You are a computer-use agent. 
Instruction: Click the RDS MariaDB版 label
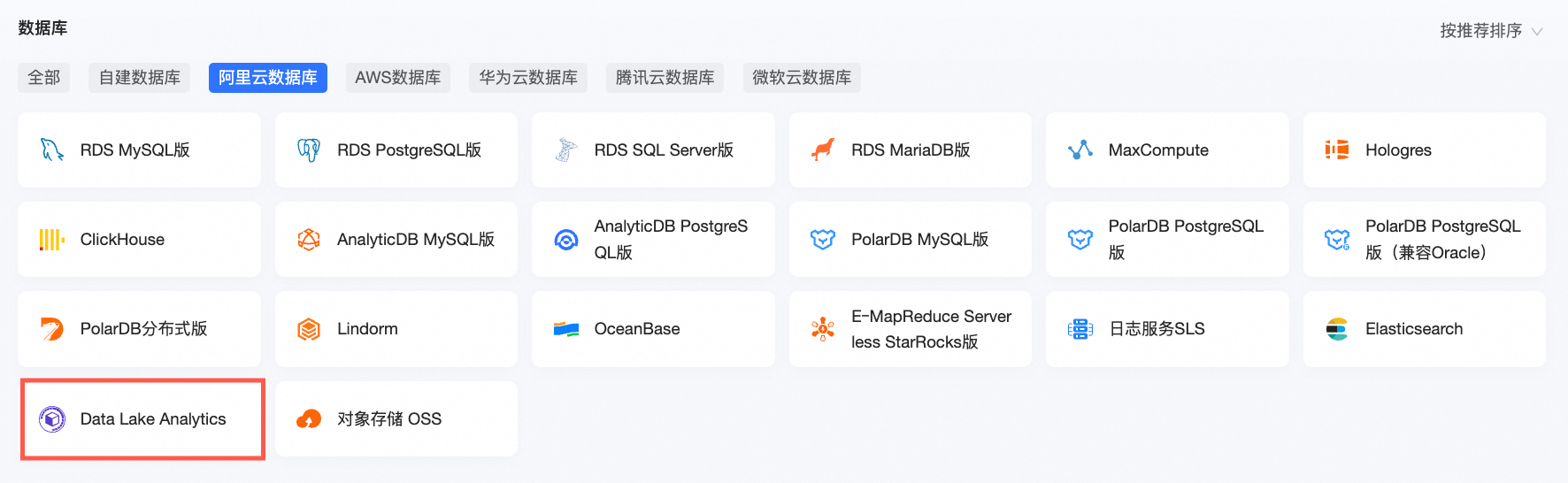coord(911,150)
